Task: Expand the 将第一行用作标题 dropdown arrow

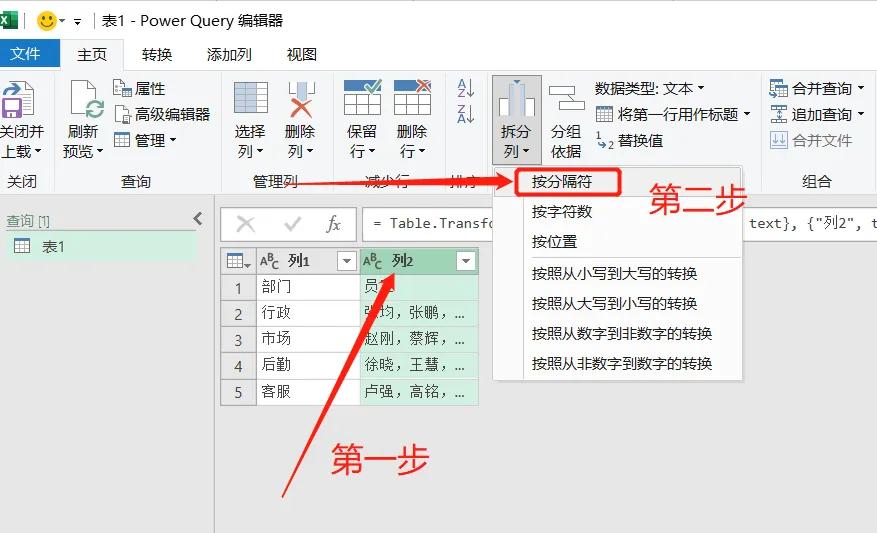Action: 747,114
